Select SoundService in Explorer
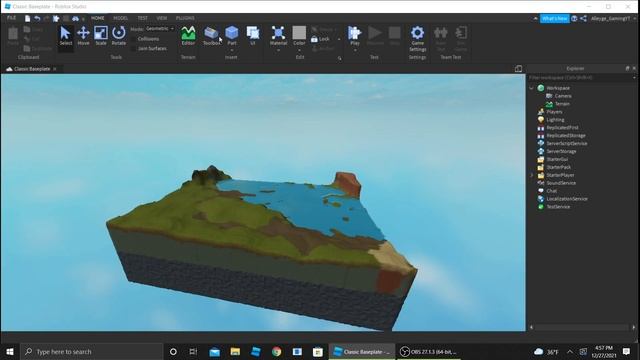640x360 pixels. 561,183
